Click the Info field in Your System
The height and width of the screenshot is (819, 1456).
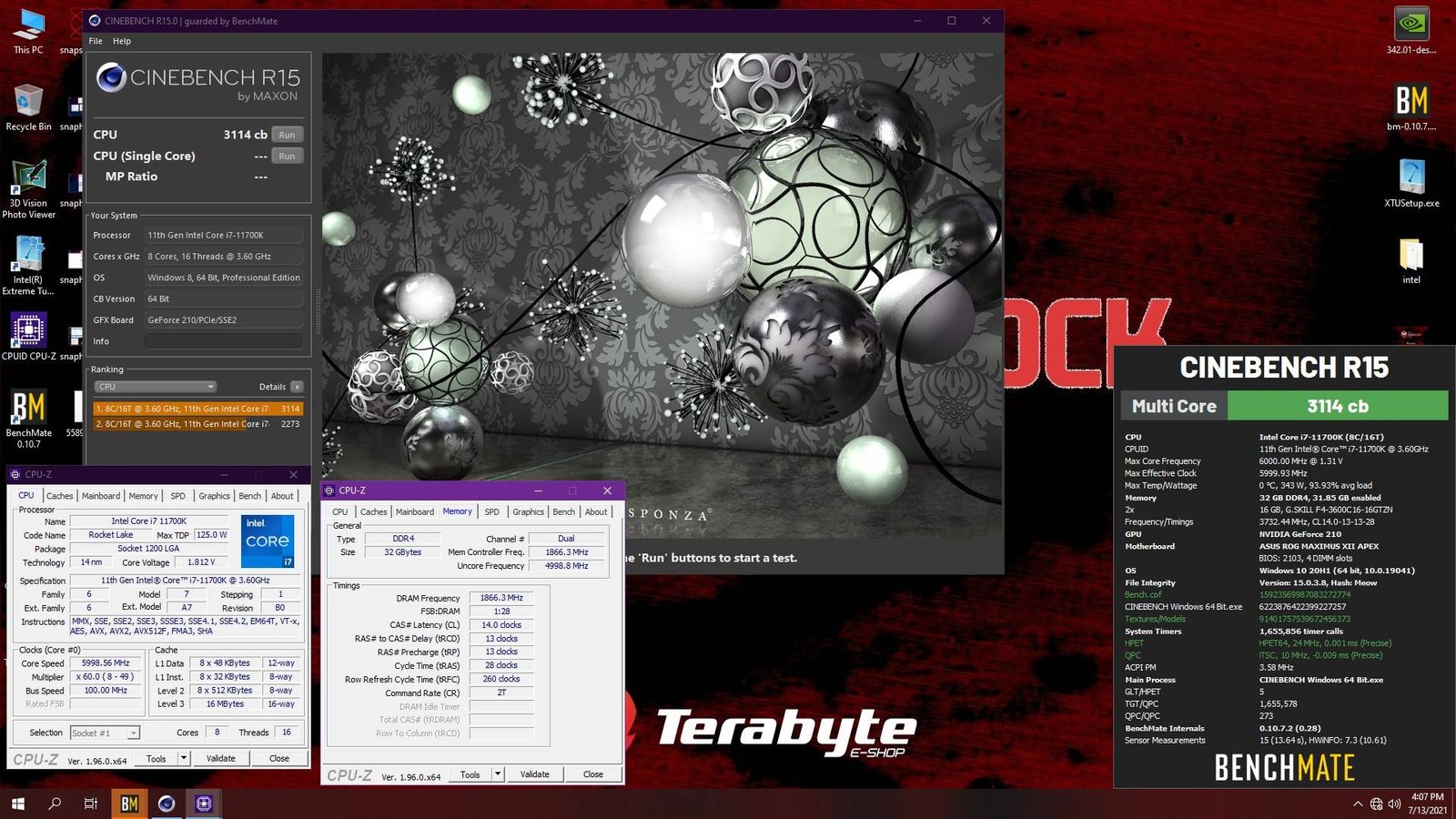point(223,341)
